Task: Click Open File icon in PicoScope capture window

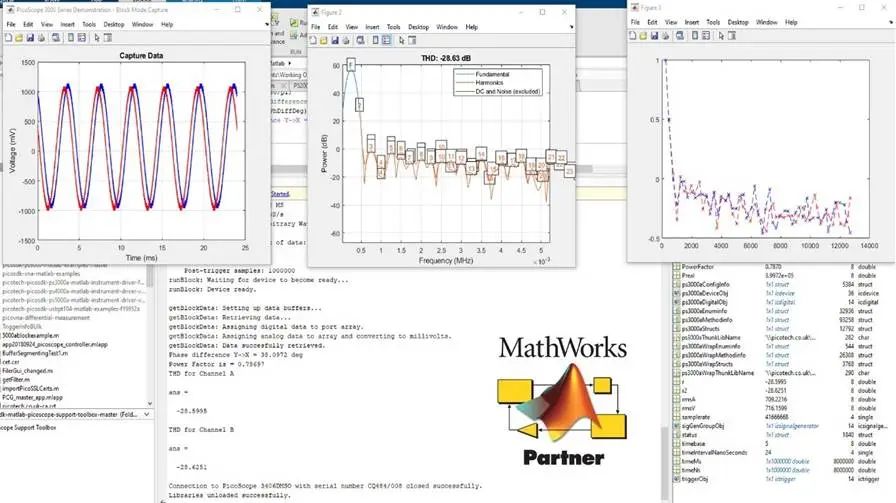Action: click(x=19, y=38)
